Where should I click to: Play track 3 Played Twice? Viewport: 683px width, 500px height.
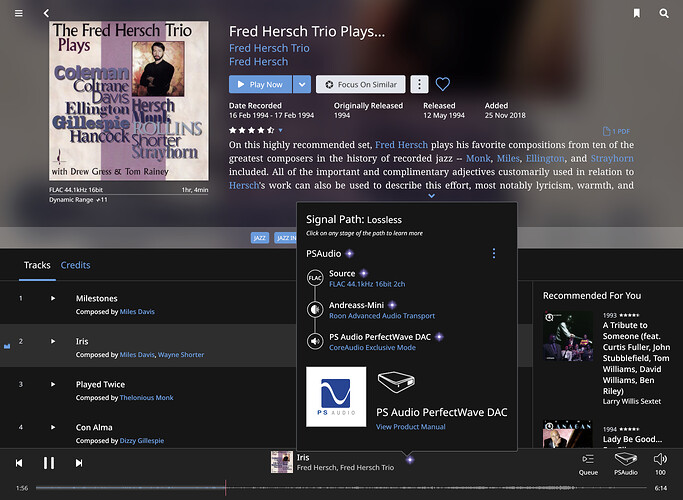pyautogui.click(x=53, y=384)
